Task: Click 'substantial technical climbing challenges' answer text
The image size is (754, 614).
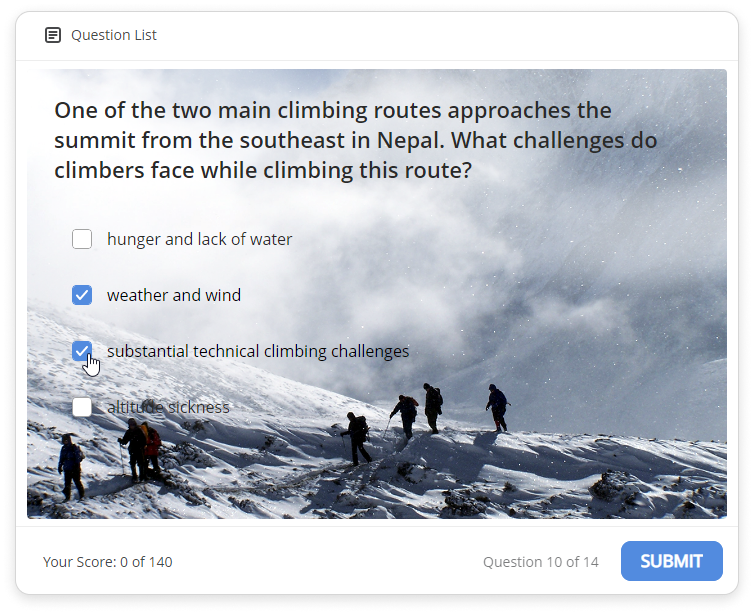Action: pos(258,351)
